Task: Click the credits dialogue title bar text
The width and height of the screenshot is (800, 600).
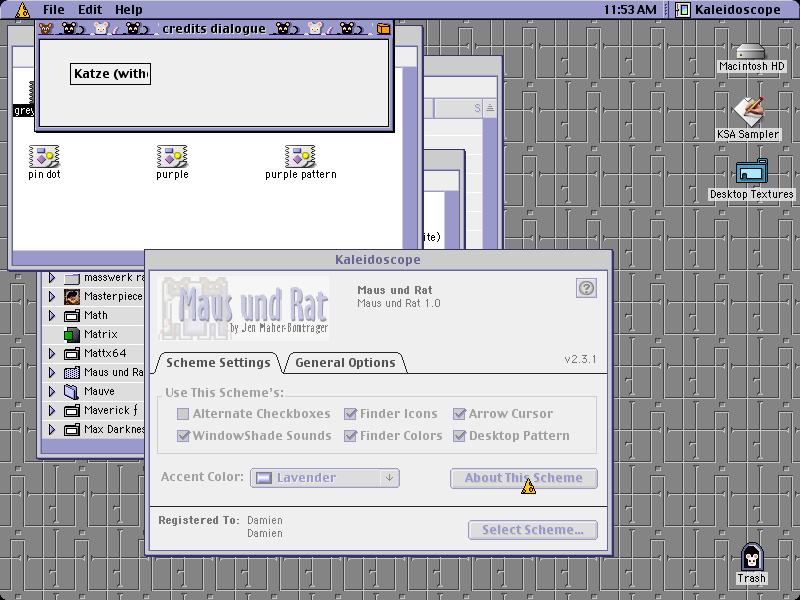Action: pyautogui.click(x=214, y=29)
